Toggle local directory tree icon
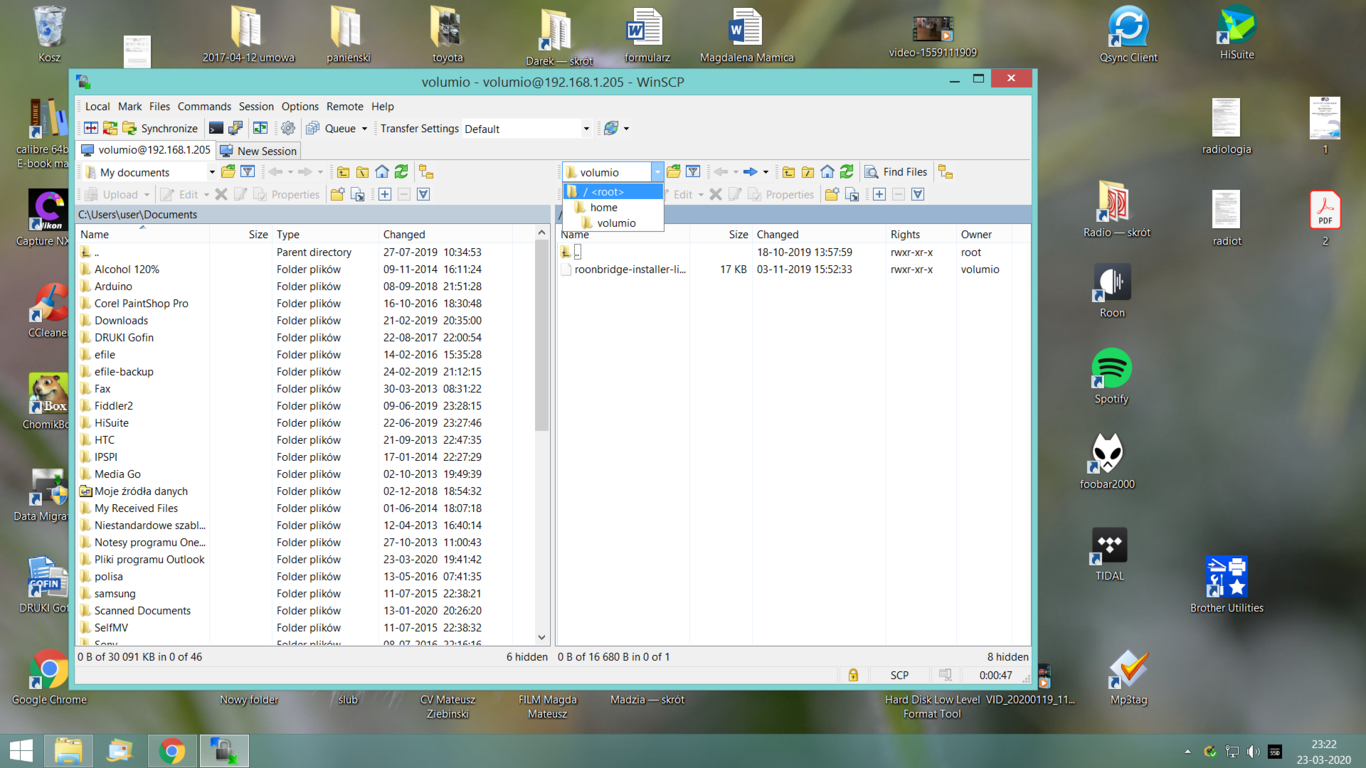The height and width of the screenshot is (768, 1366). point(426,172)
